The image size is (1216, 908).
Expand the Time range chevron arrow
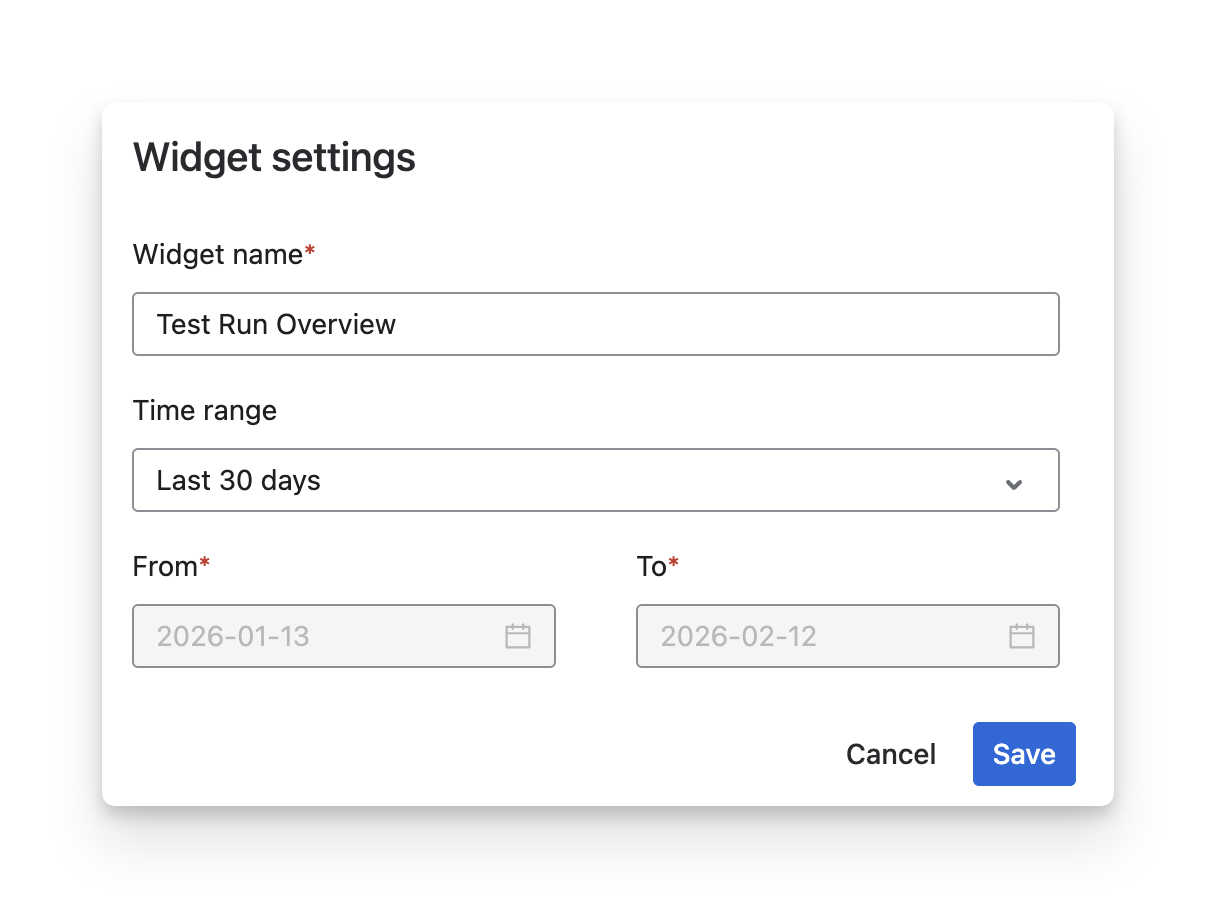click(x=1014, y=484)
